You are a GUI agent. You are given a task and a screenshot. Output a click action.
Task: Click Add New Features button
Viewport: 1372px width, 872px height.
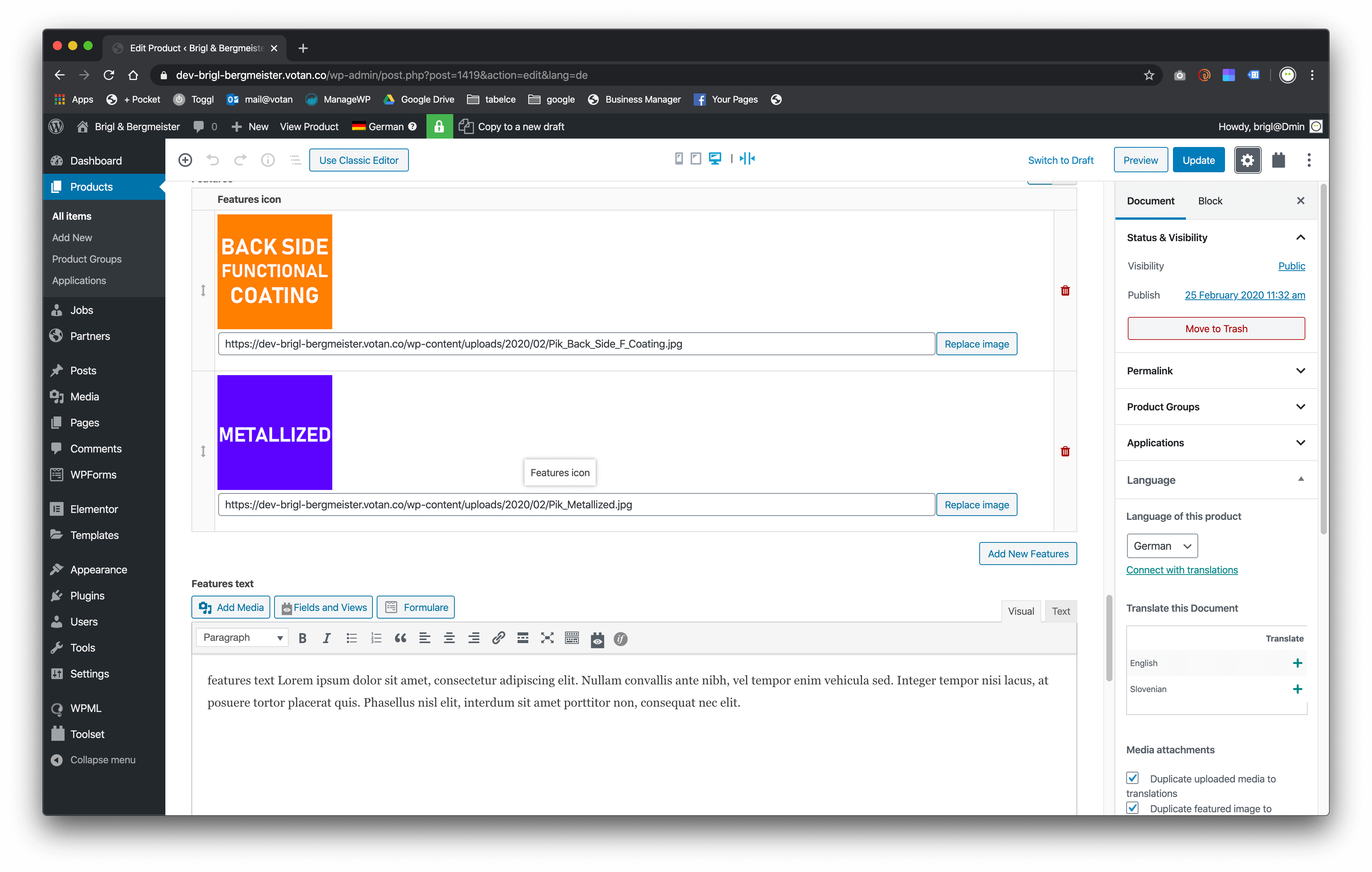tap(1028, 554)
